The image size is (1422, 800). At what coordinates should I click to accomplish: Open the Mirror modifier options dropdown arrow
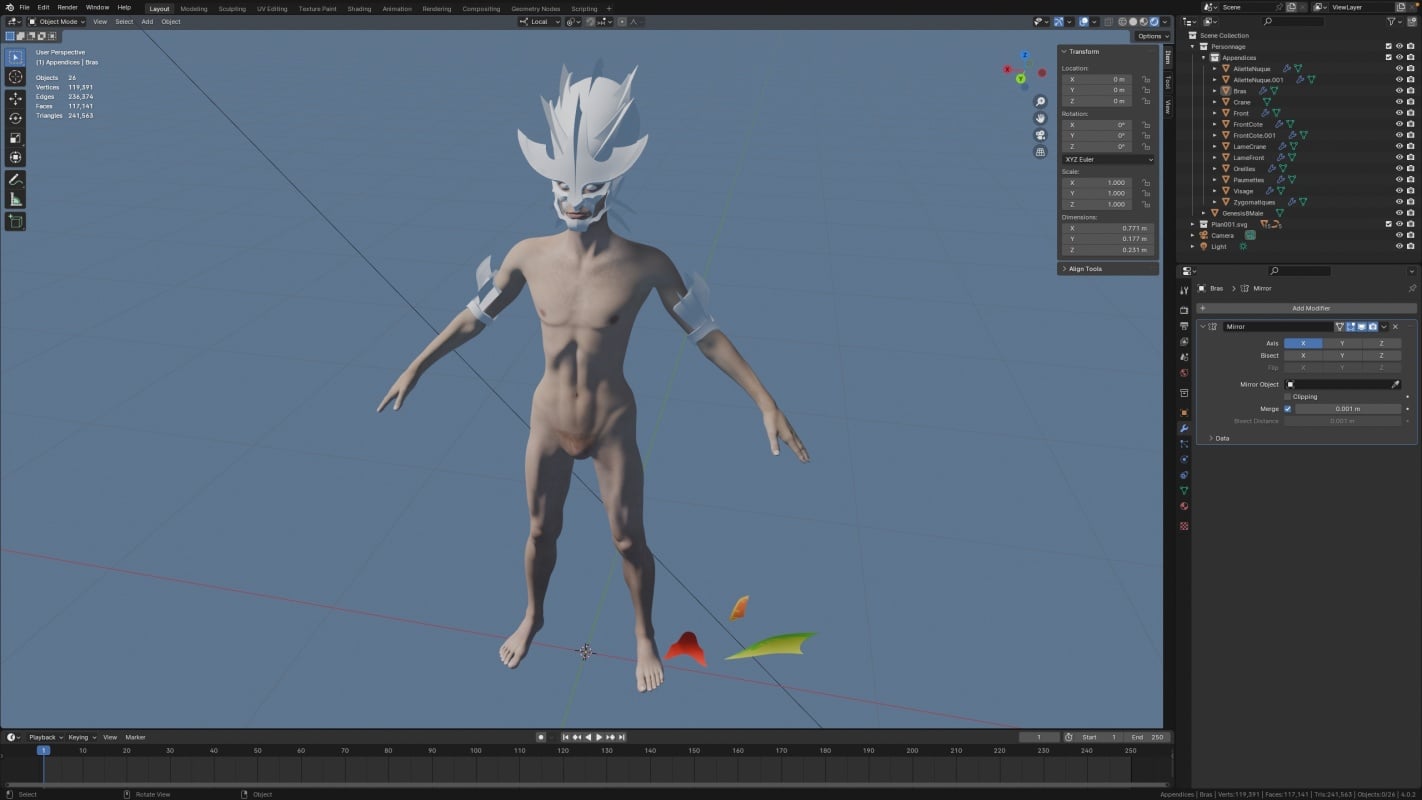[x=1385, y=327]
